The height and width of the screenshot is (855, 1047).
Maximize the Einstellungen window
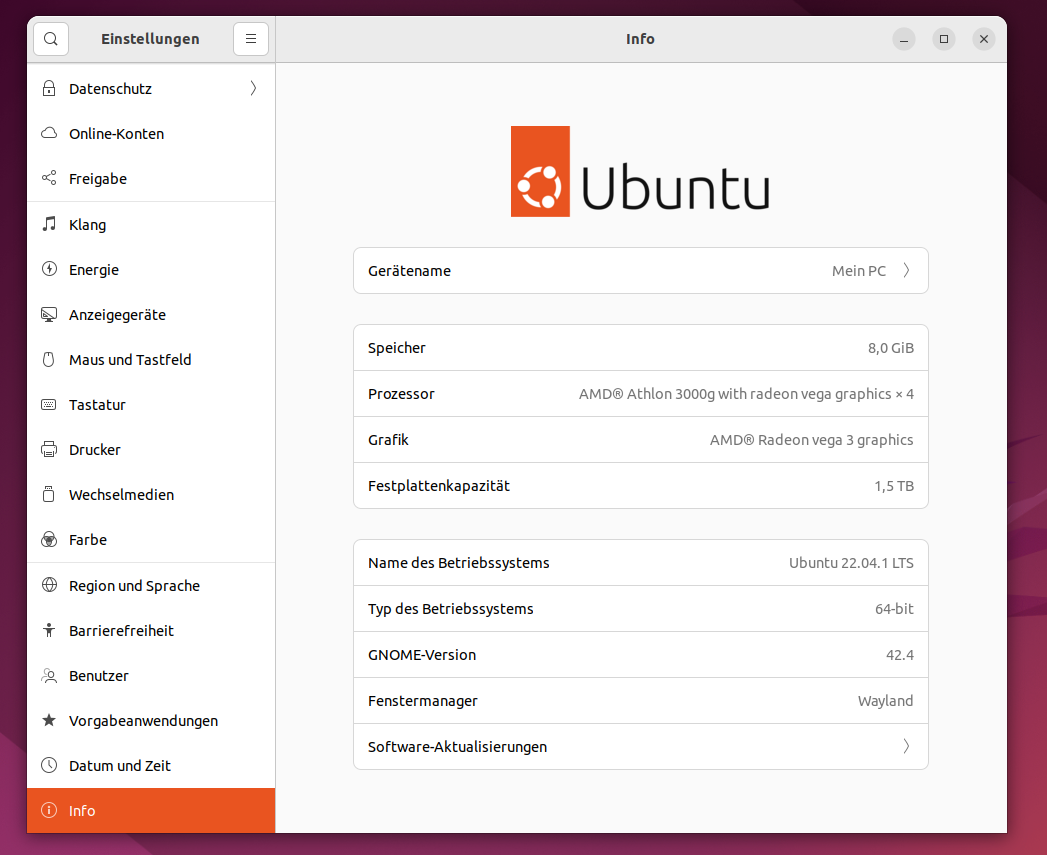coord(944,39)
